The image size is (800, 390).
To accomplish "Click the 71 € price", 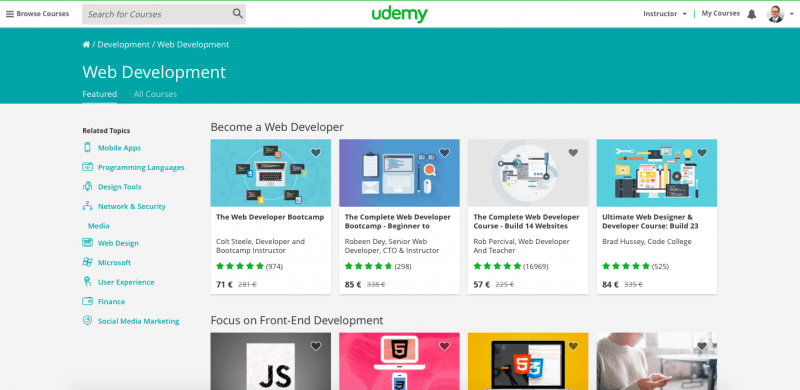I will [x=224, y=284].
